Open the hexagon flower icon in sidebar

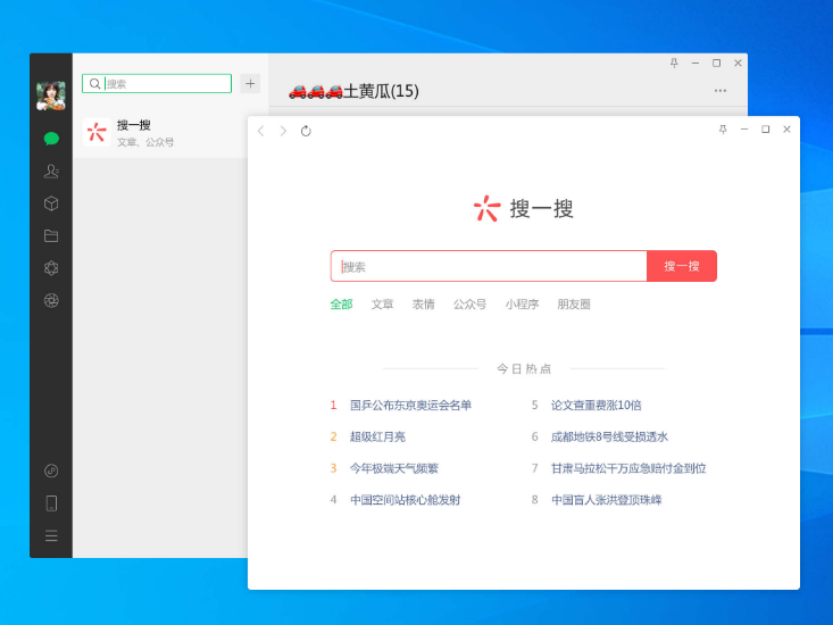coord(51,268)
